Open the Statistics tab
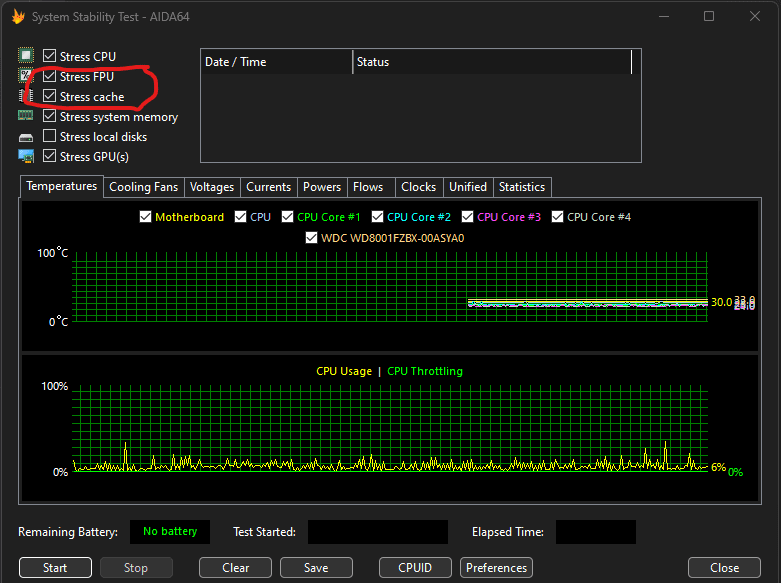 pos(522,187)
